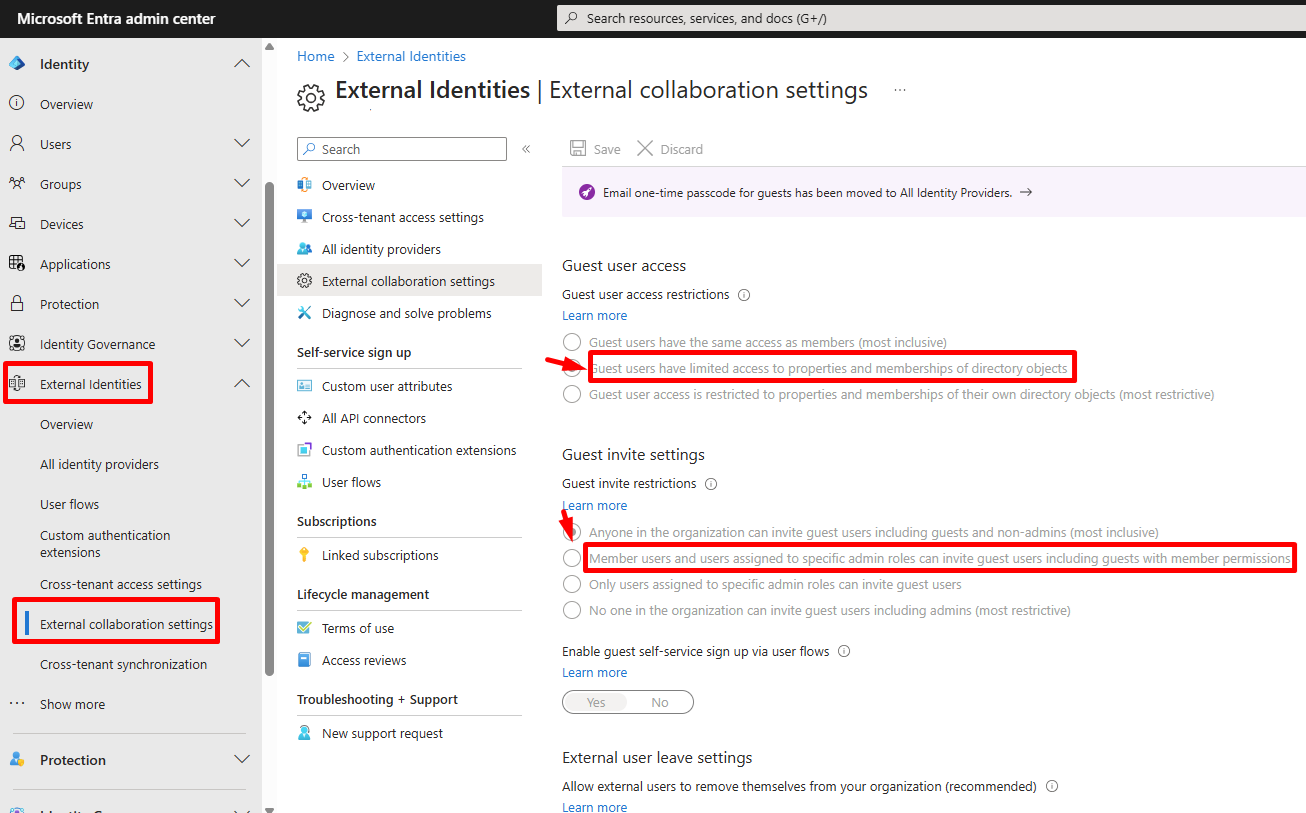The image size is (1306, 813).
Task: Open User flows in the left sidebar
Action: coord(70,504)
